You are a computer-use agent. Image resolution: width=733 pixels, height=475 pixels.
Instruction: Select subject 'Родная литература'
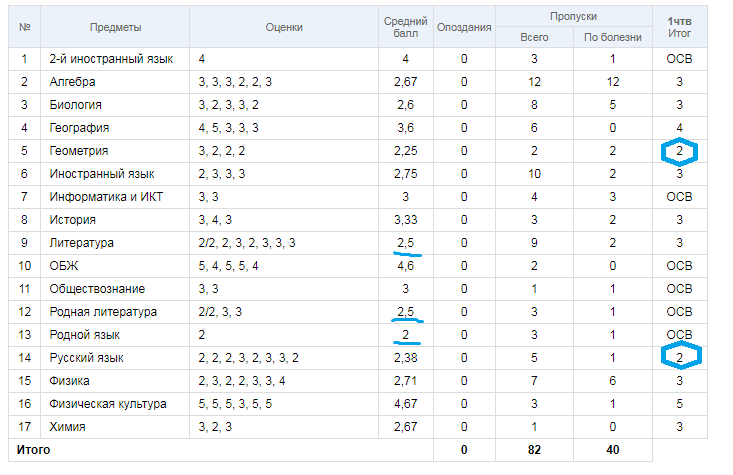103,312
